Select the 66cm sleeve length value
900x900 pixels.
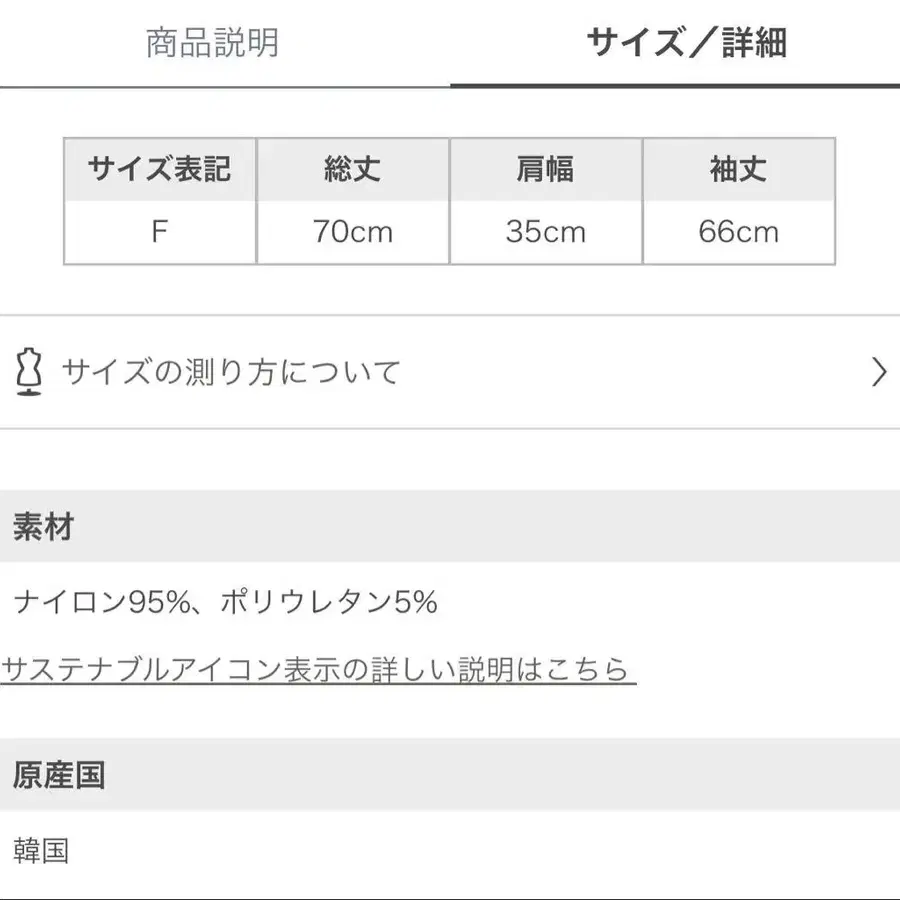pos(738,232)
